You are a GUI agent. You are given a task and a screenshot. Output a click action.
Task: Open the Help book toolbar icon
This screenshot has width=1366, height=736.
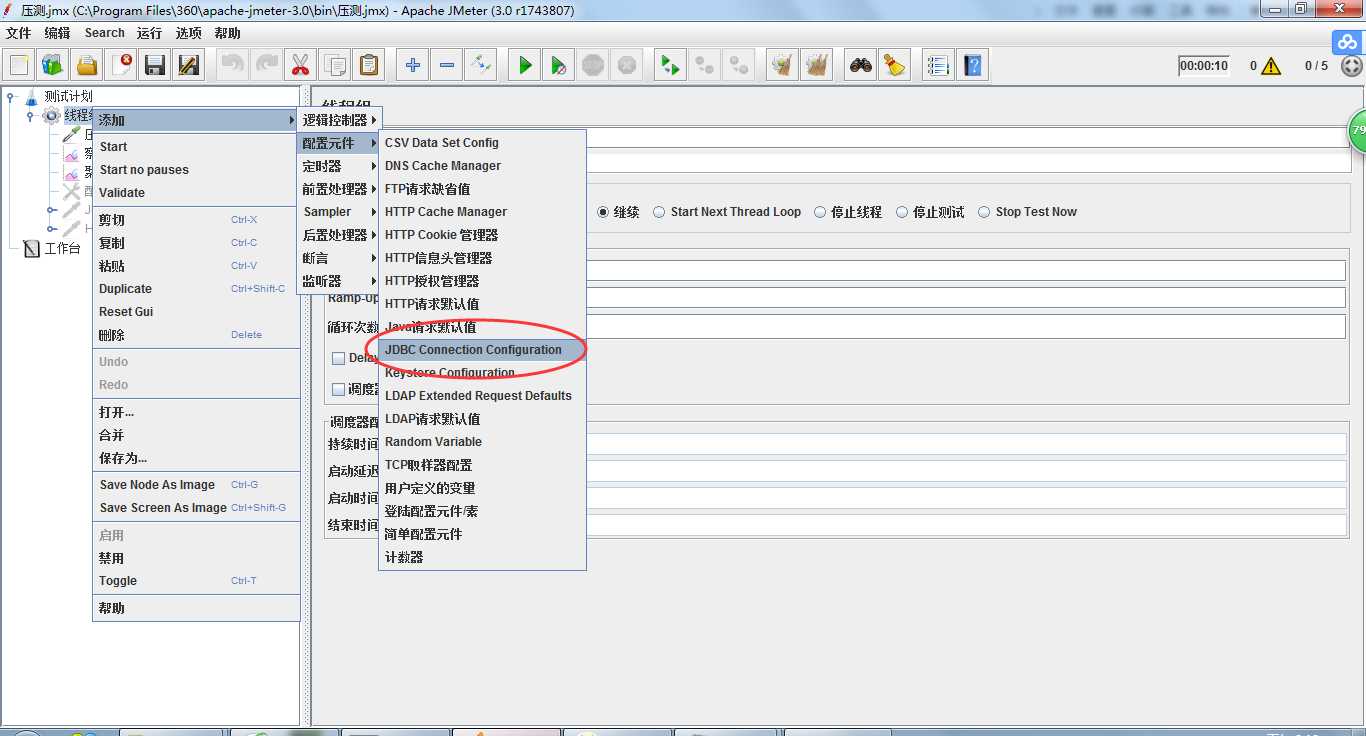coord(972,66)
